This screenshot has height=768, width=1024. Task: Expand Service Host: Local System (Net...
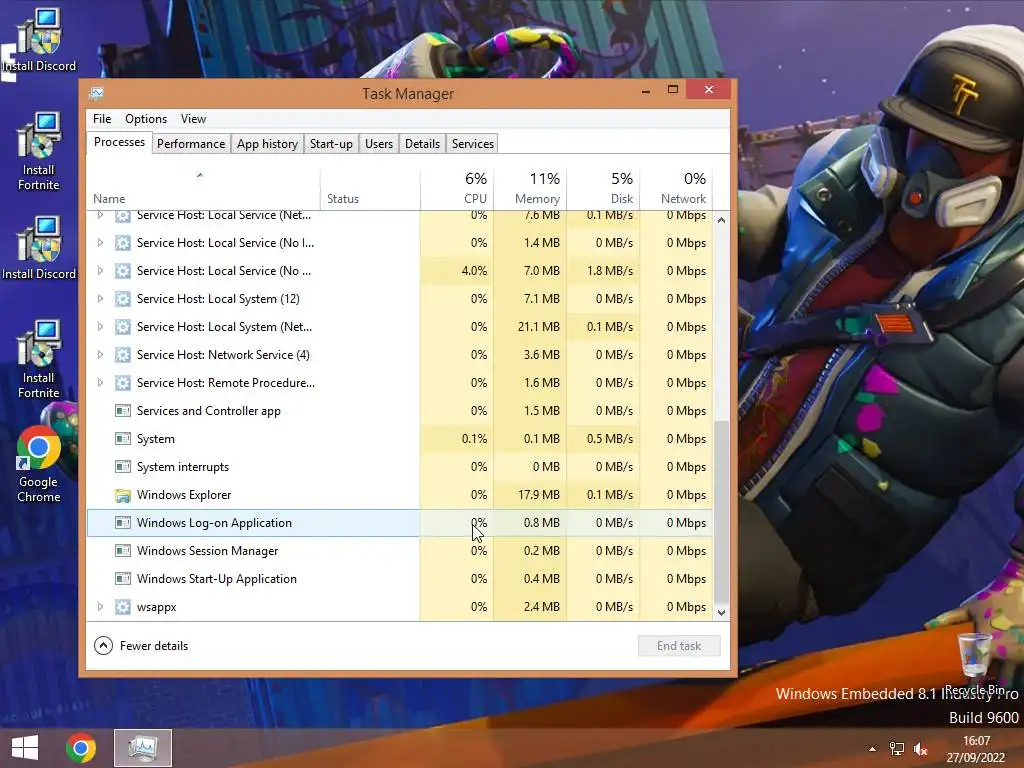click(x=100, y=327)
